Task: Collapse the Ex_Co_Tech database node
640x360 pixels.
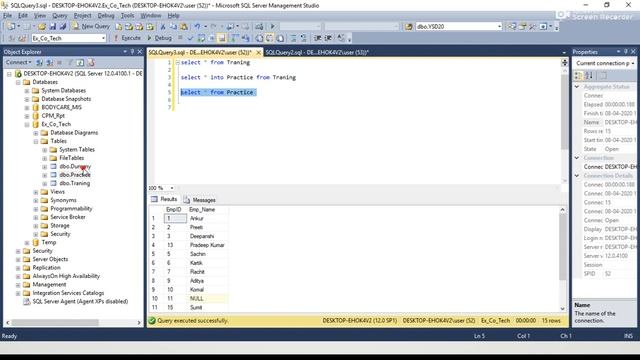Action: pos(27,124)
